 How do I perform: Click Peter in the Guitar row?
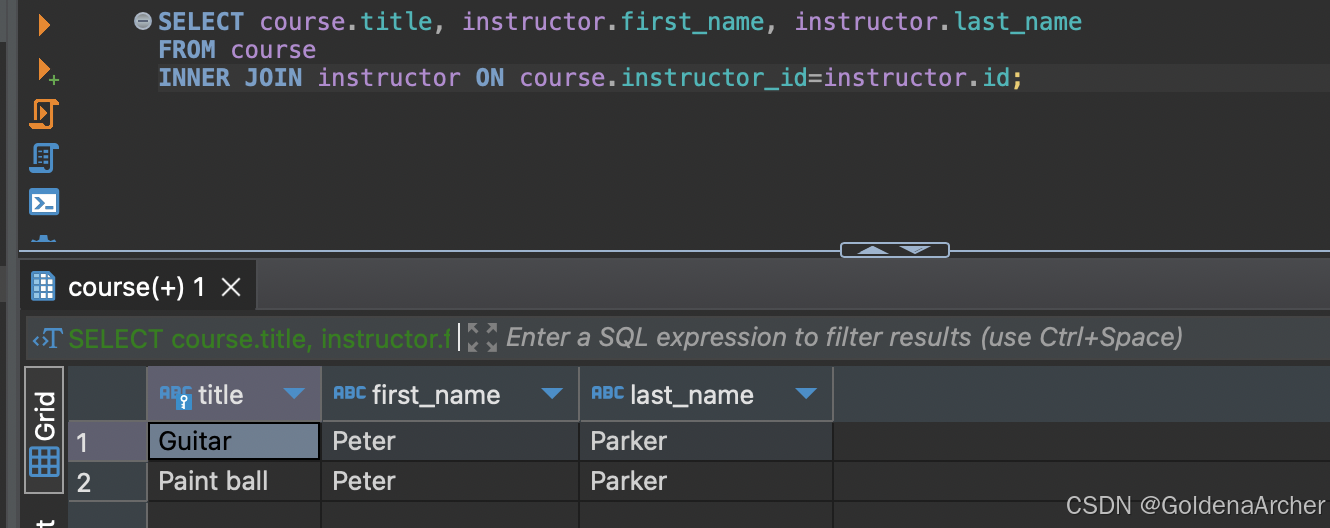(450, 441)
